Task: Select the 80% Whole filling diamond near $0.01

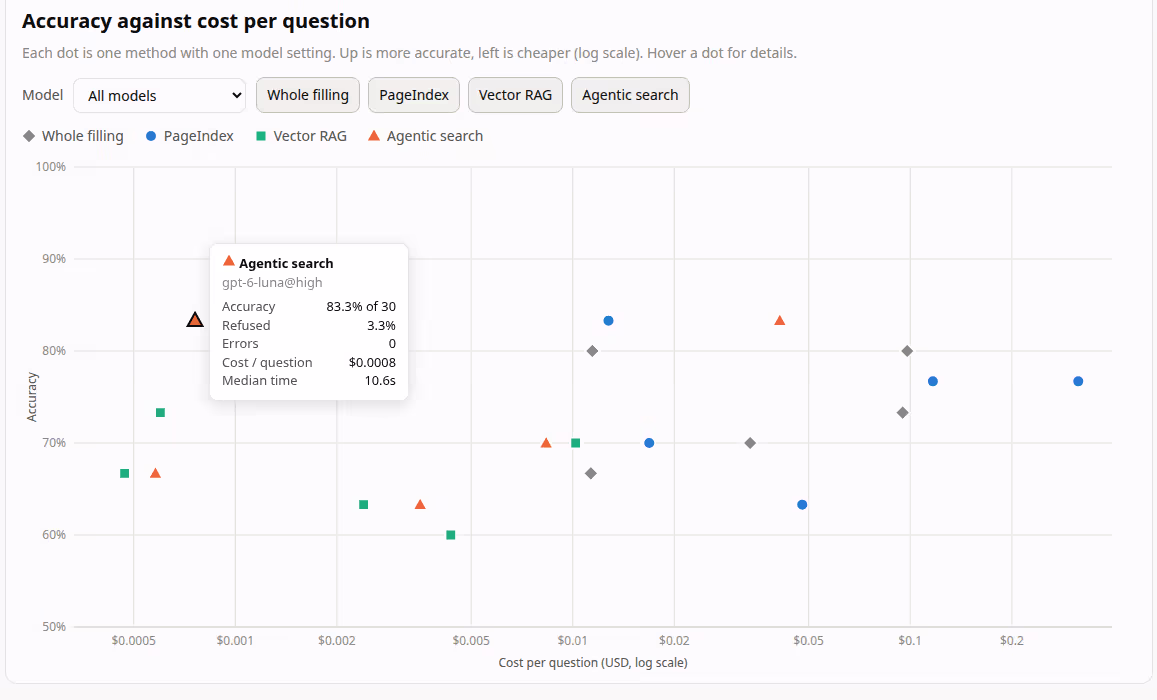Action: 593,351
